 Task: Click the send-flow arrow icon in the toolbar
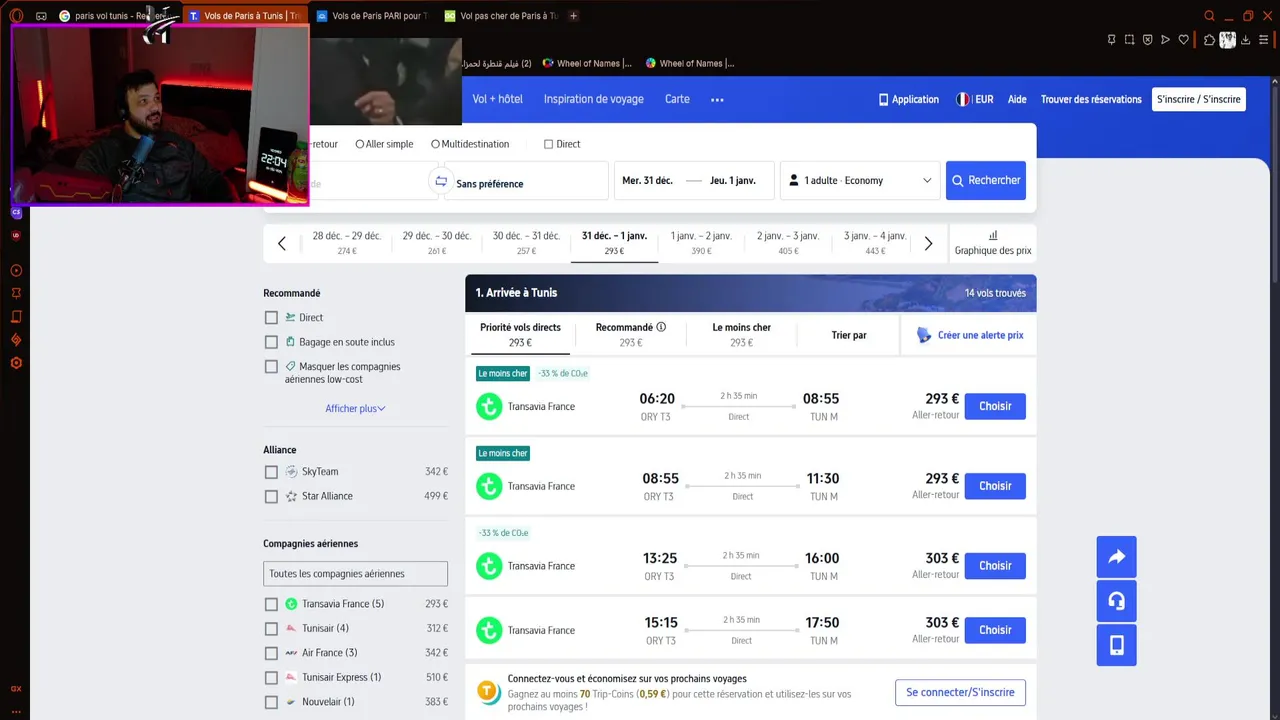coord(1165,40)
